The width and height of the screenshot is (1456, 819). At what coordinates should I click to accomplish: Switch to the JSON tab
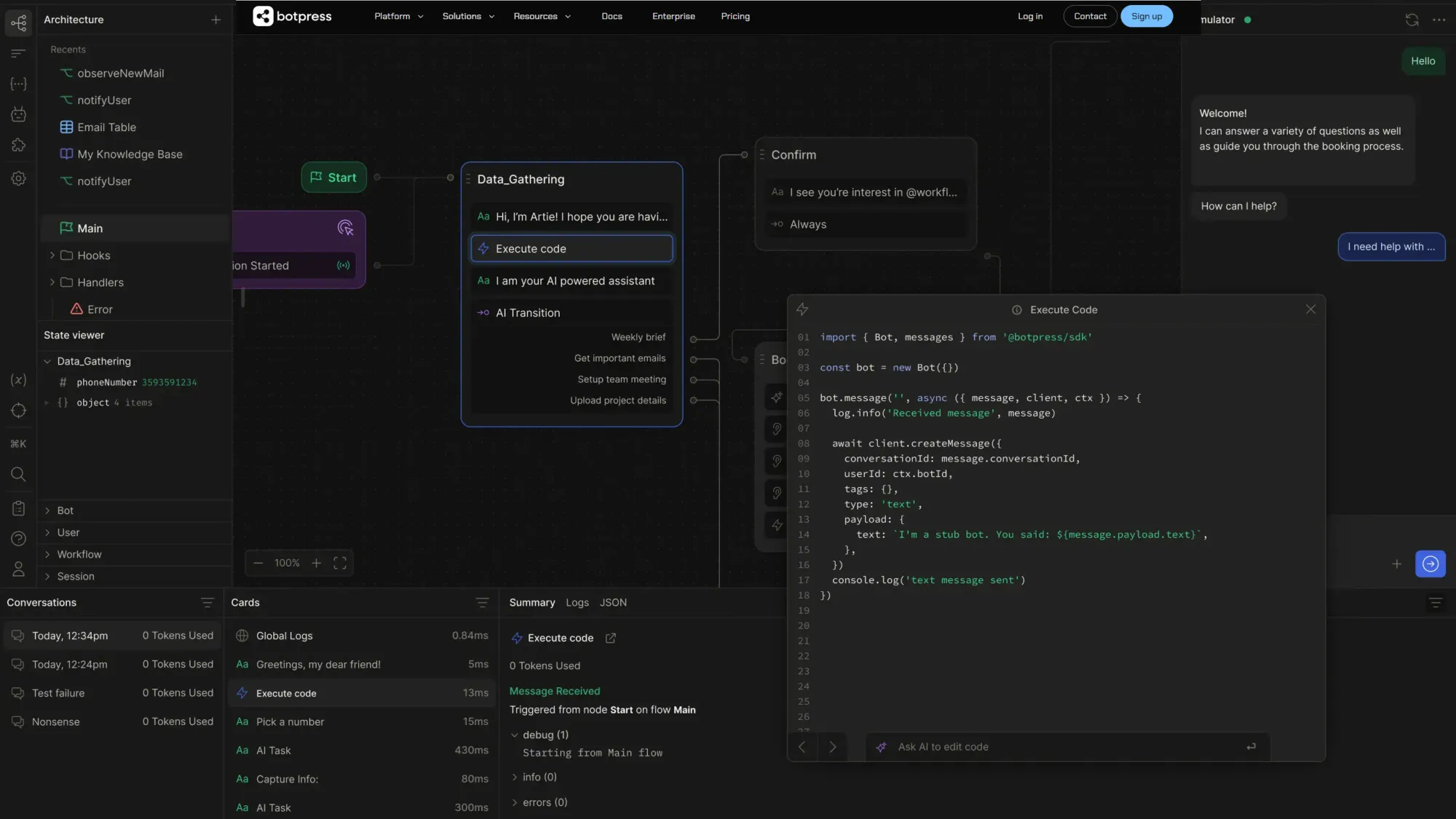click(613, 603)
